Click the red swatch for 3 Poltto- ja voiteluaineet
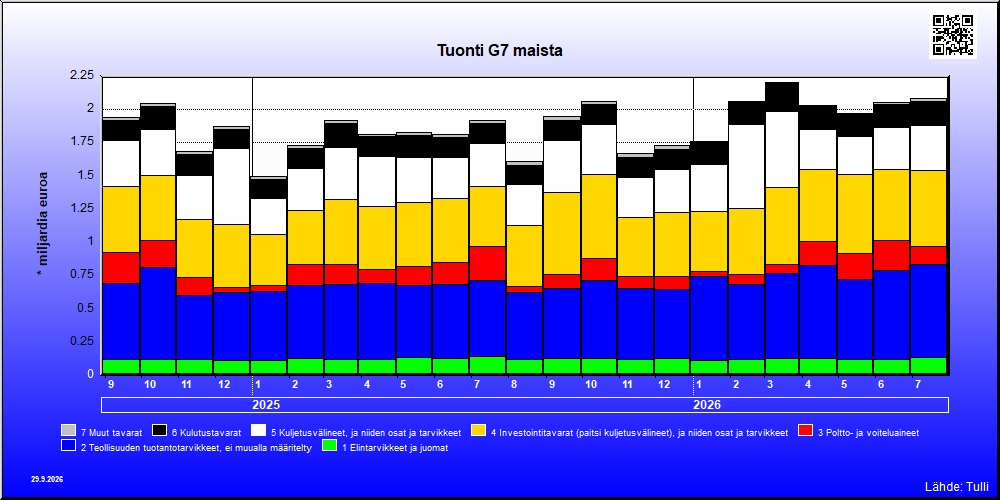 pos(806,431)
